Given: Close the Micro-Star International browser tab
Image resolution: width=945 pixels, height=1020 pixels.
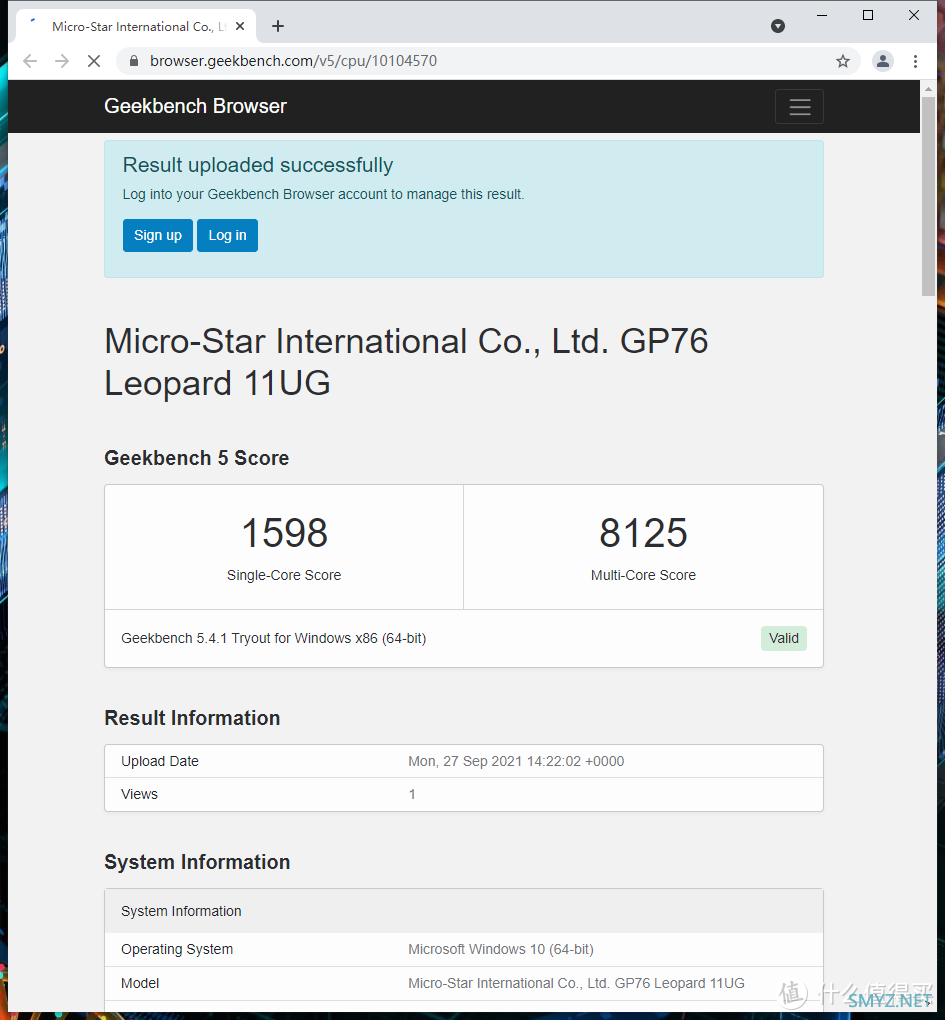Looking at the screenshot, I should pos(240,26).
